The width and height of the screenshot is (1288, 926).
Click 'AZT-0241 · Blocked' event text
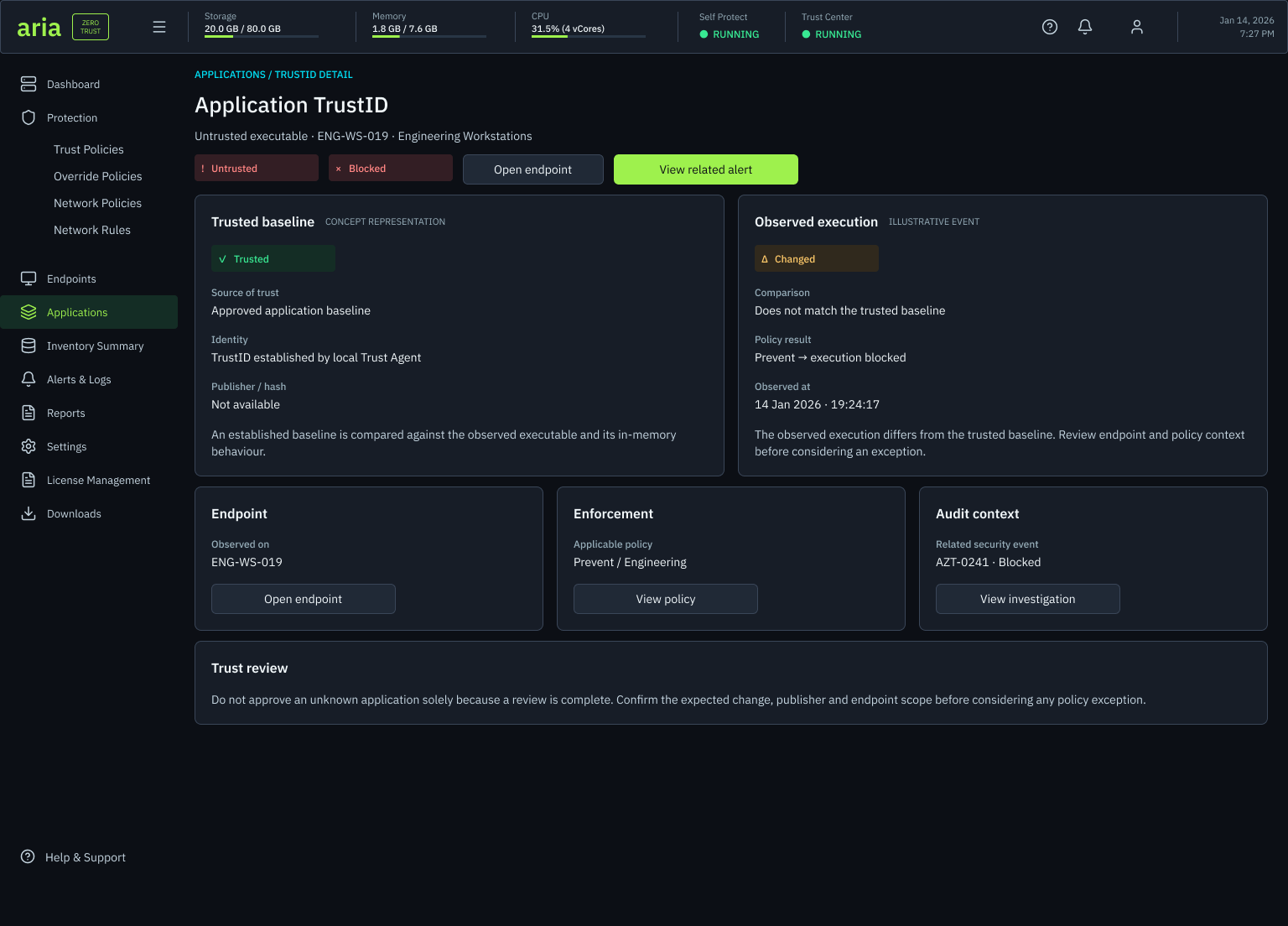click(x=988, y=562)
